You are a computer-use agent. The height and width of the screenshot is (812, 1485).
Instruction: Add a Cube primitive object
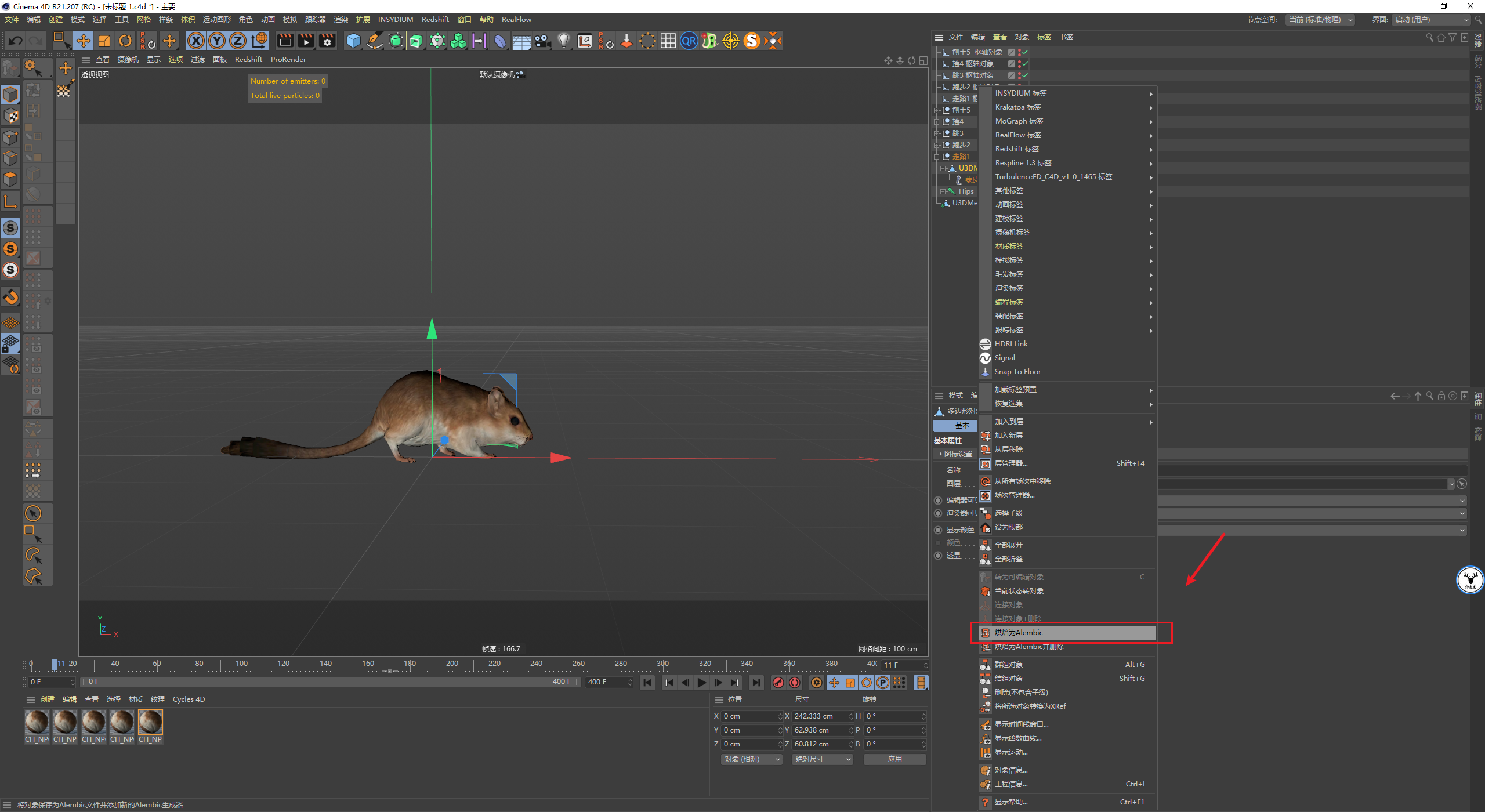coord(353,41)
